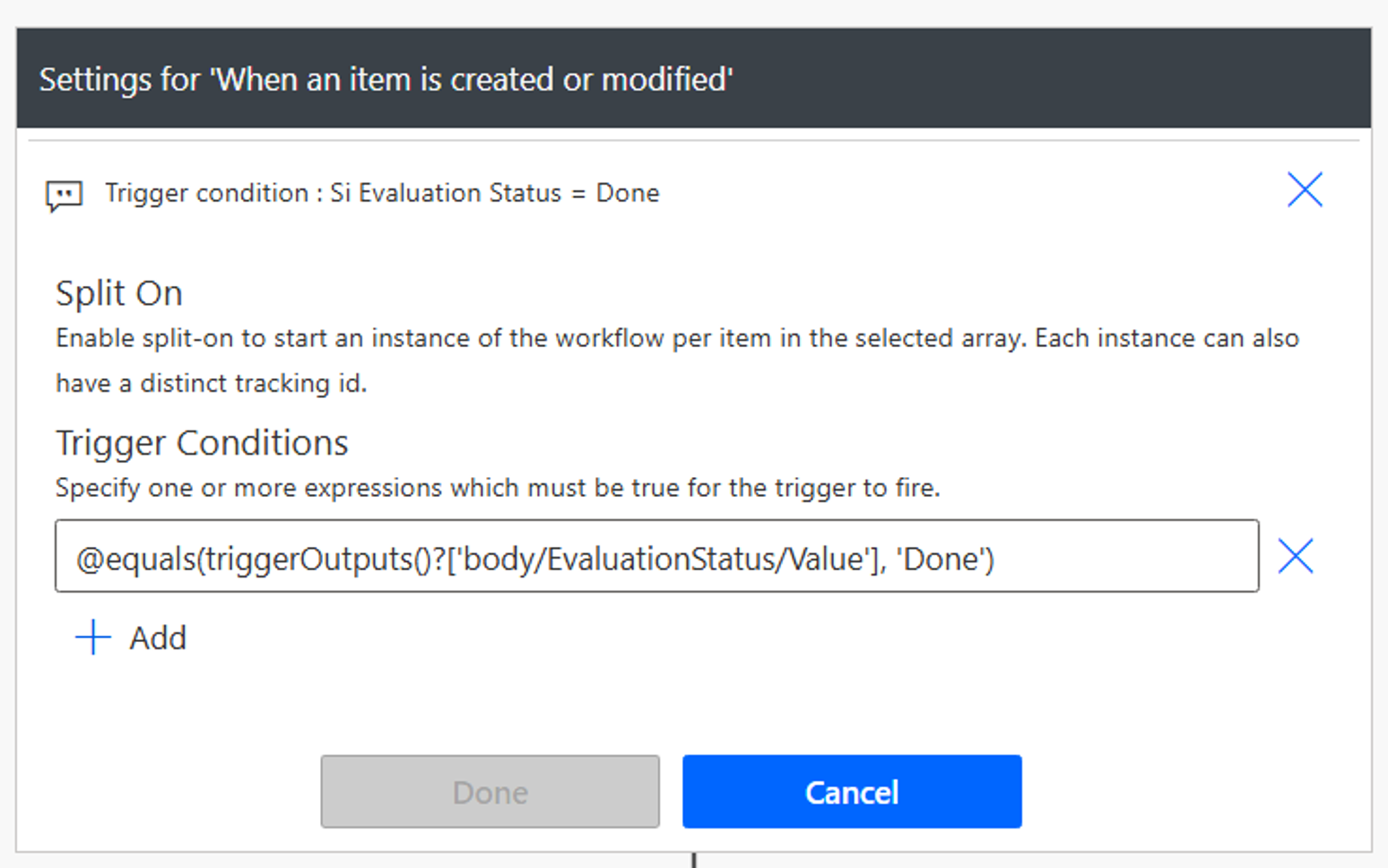Click the Trigger Conditions heading

coord(202,441)
